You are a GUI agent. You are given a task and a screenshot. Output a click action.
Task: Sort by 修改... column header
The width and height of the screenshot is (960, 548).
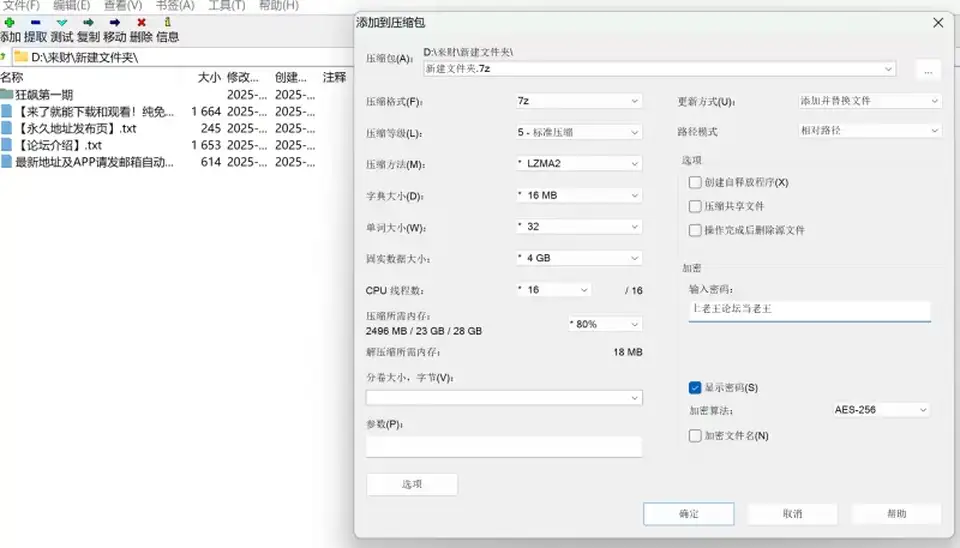(x=242, y=77)
